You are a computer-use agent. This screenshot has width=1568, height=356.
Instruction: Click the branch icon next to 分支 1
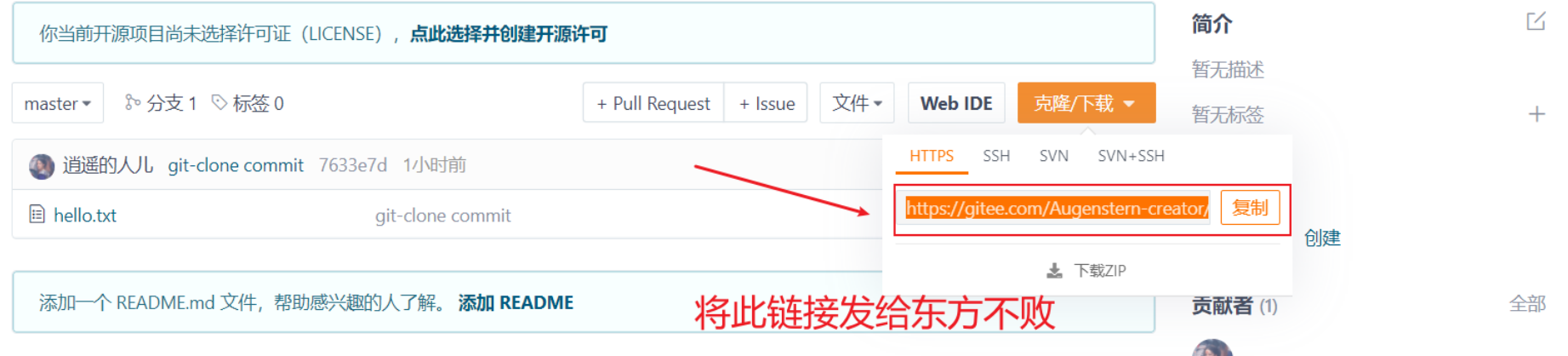(132, 102)
